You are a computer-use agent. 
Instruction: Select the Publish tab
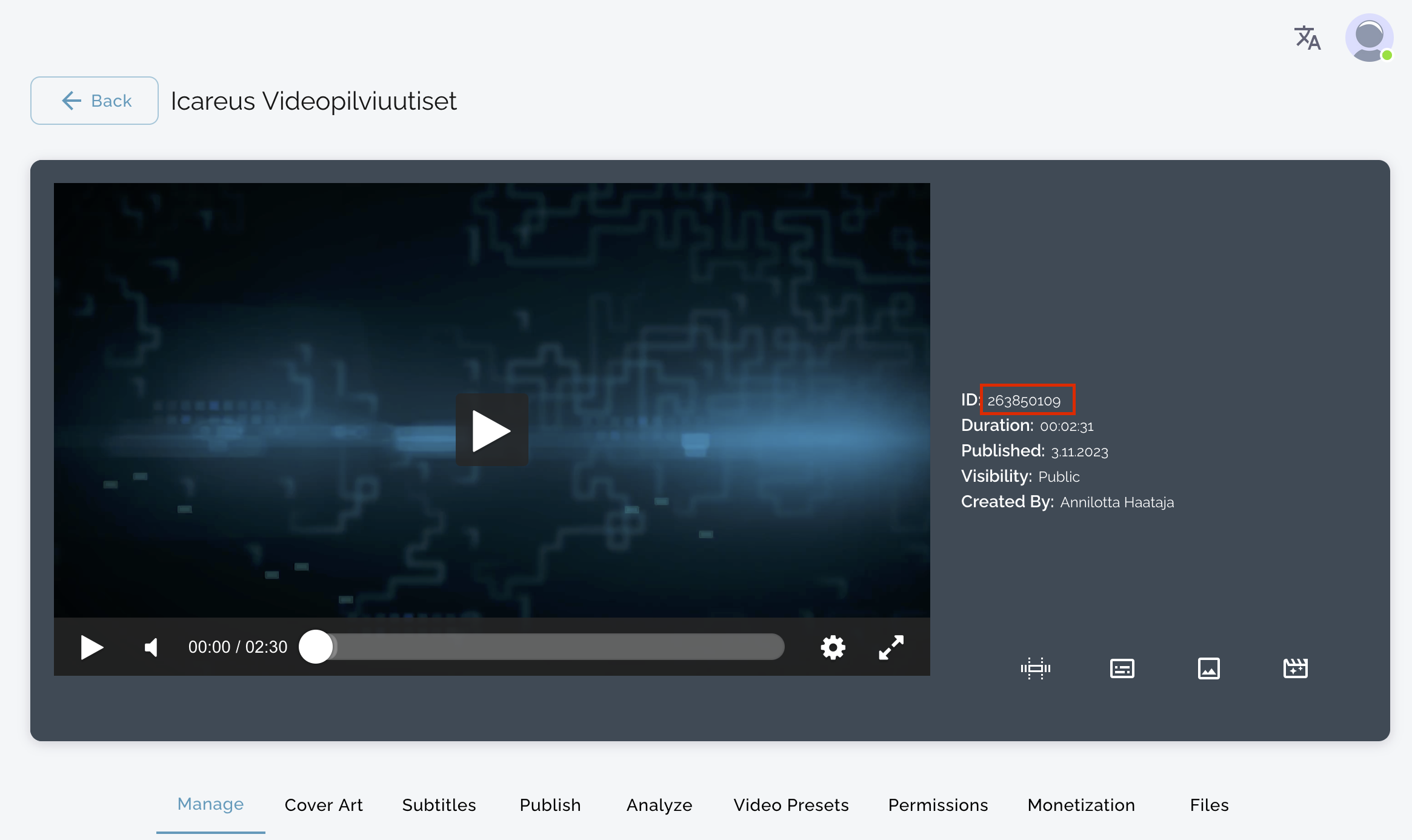(x=550, y=805)
